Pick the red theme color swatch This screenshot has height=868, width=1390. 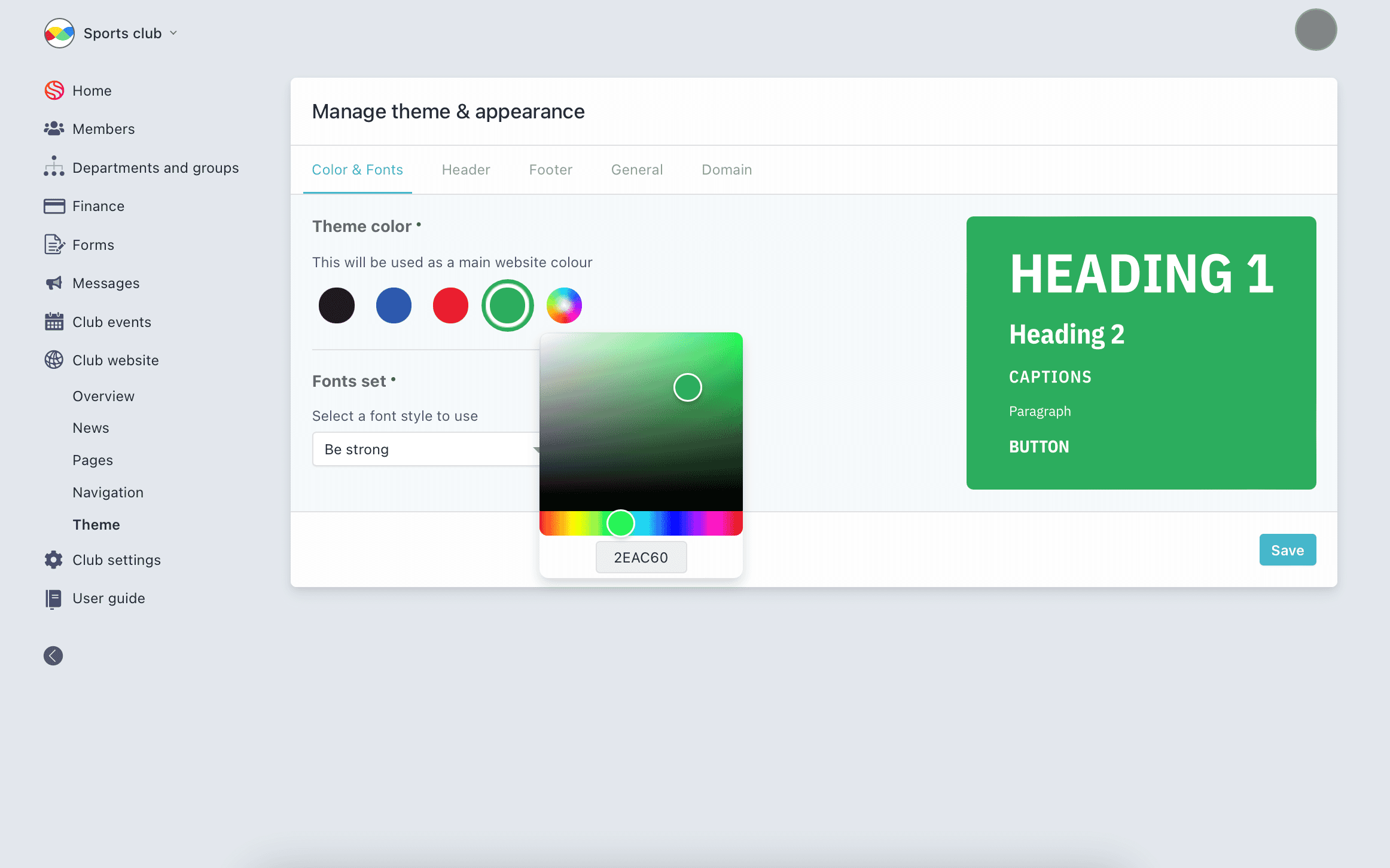450,305
